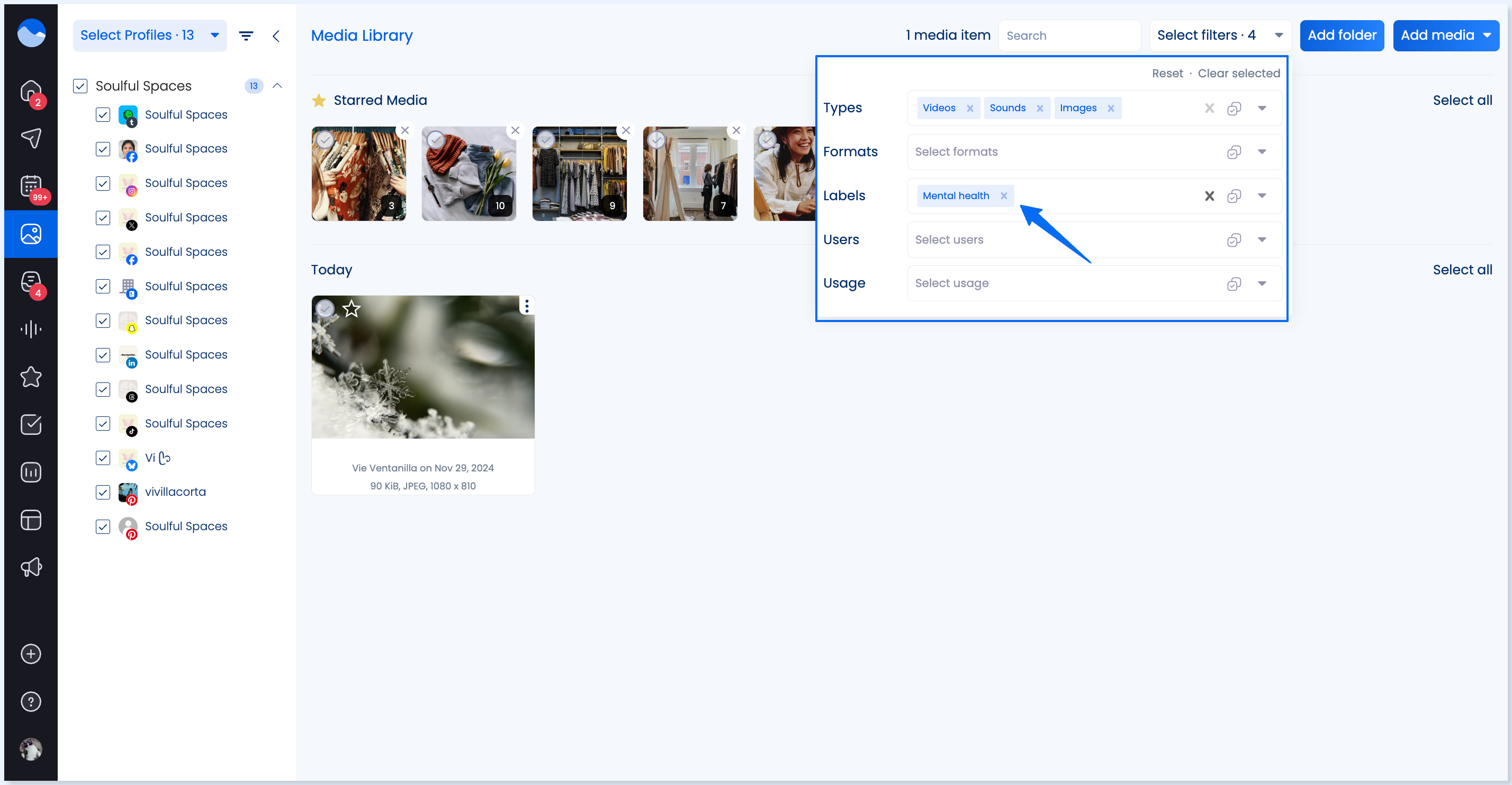The image size is (1512, 785).
Task: Expand the Usage dropdown arrow
Action: tap(1262, 283)
